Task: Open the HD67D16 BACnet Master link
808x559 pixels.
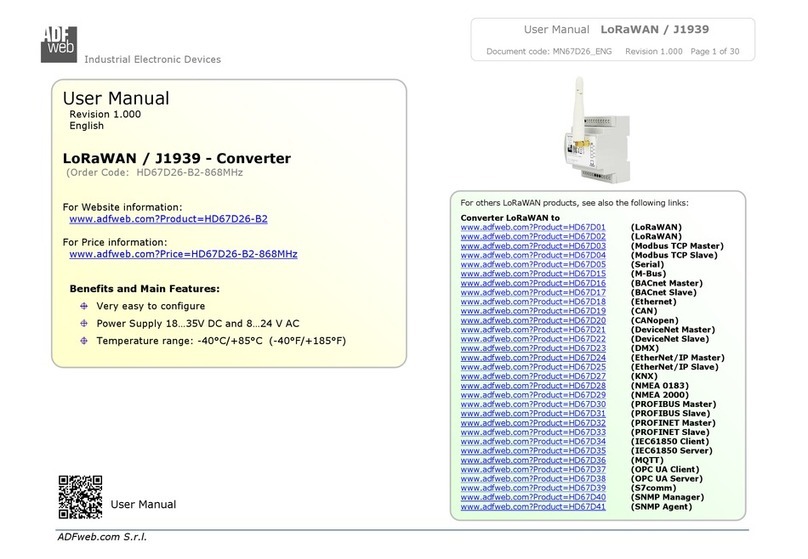Action: pos(533,283)
